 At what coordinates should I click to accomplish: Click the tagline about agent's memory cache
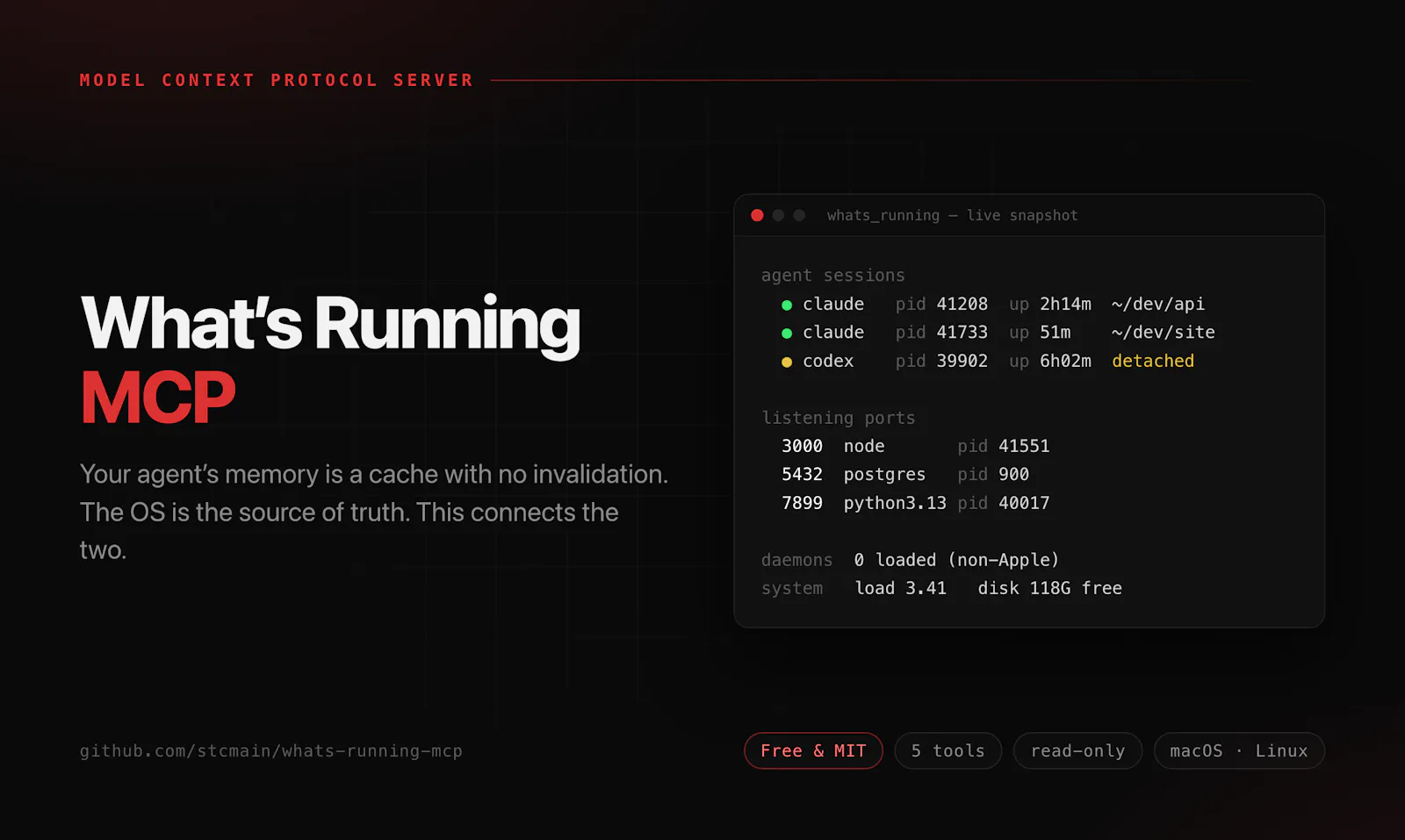(x=374, y=512)
